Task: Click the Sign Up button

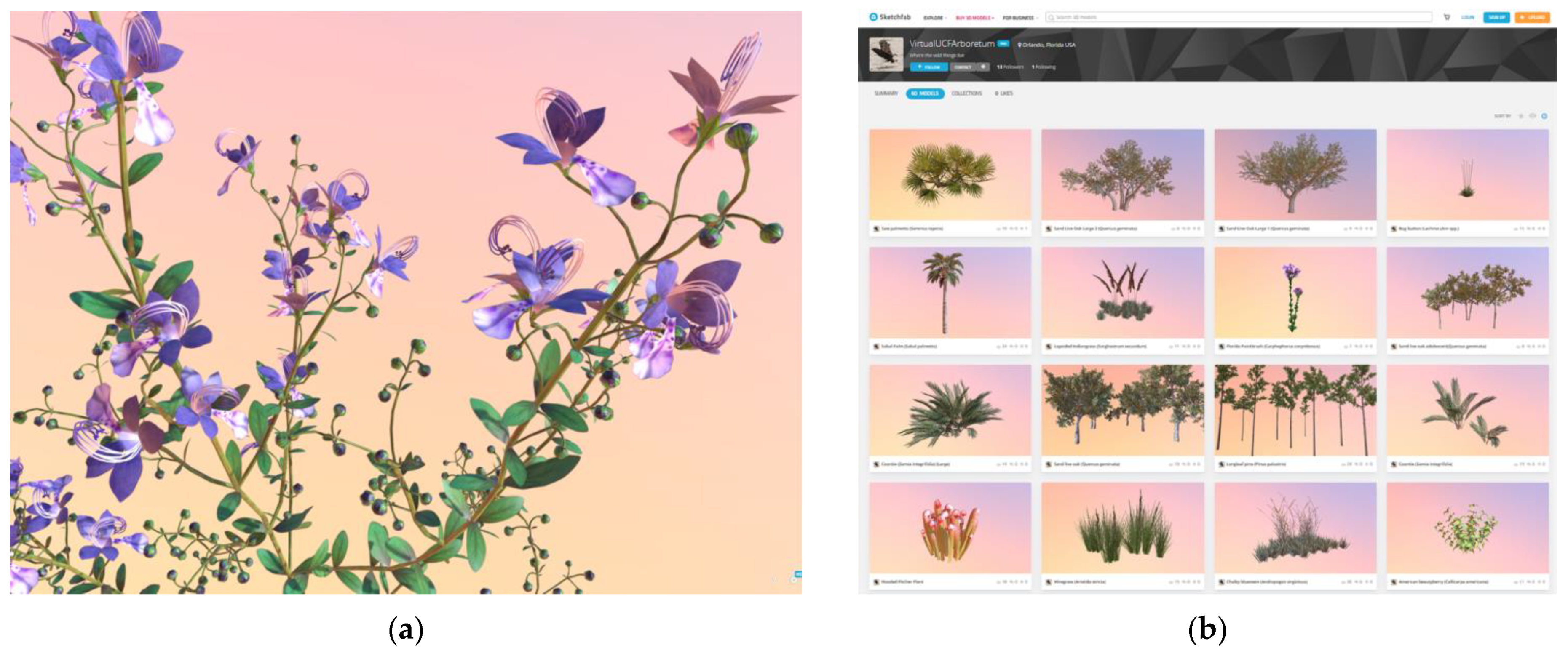Action: pos(1496,17)
